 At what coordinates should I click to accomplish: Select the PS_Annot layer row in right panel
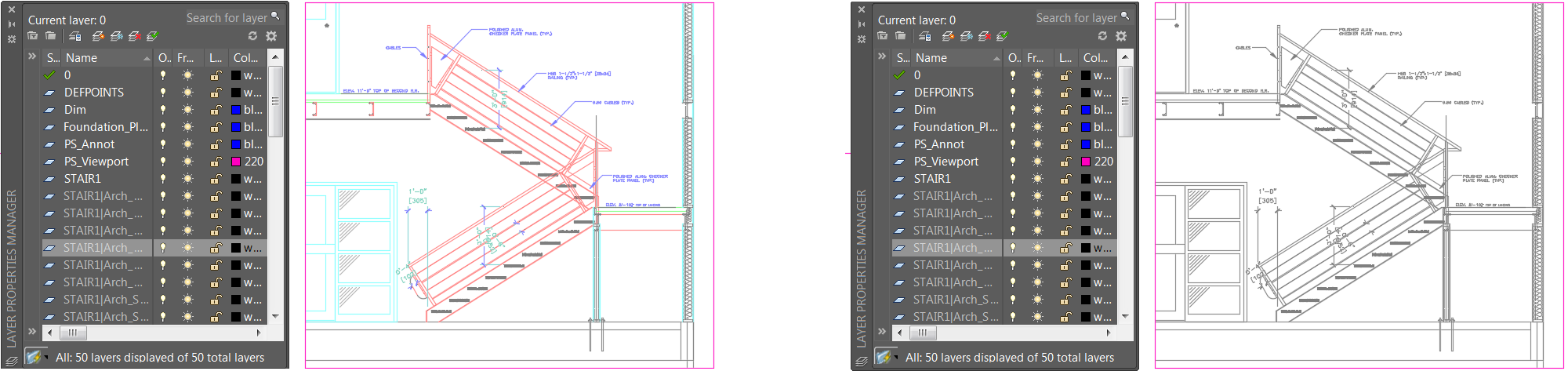pyautogui.click(x=1004, y=144)
